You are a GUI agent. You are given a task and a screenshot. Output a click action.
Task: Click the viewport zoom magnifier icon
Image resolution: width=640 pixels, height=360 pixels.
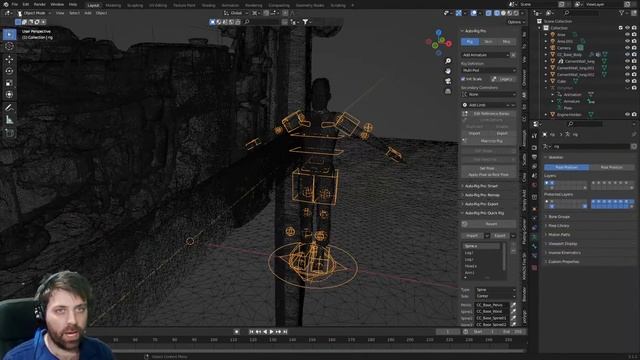(448, 61)
